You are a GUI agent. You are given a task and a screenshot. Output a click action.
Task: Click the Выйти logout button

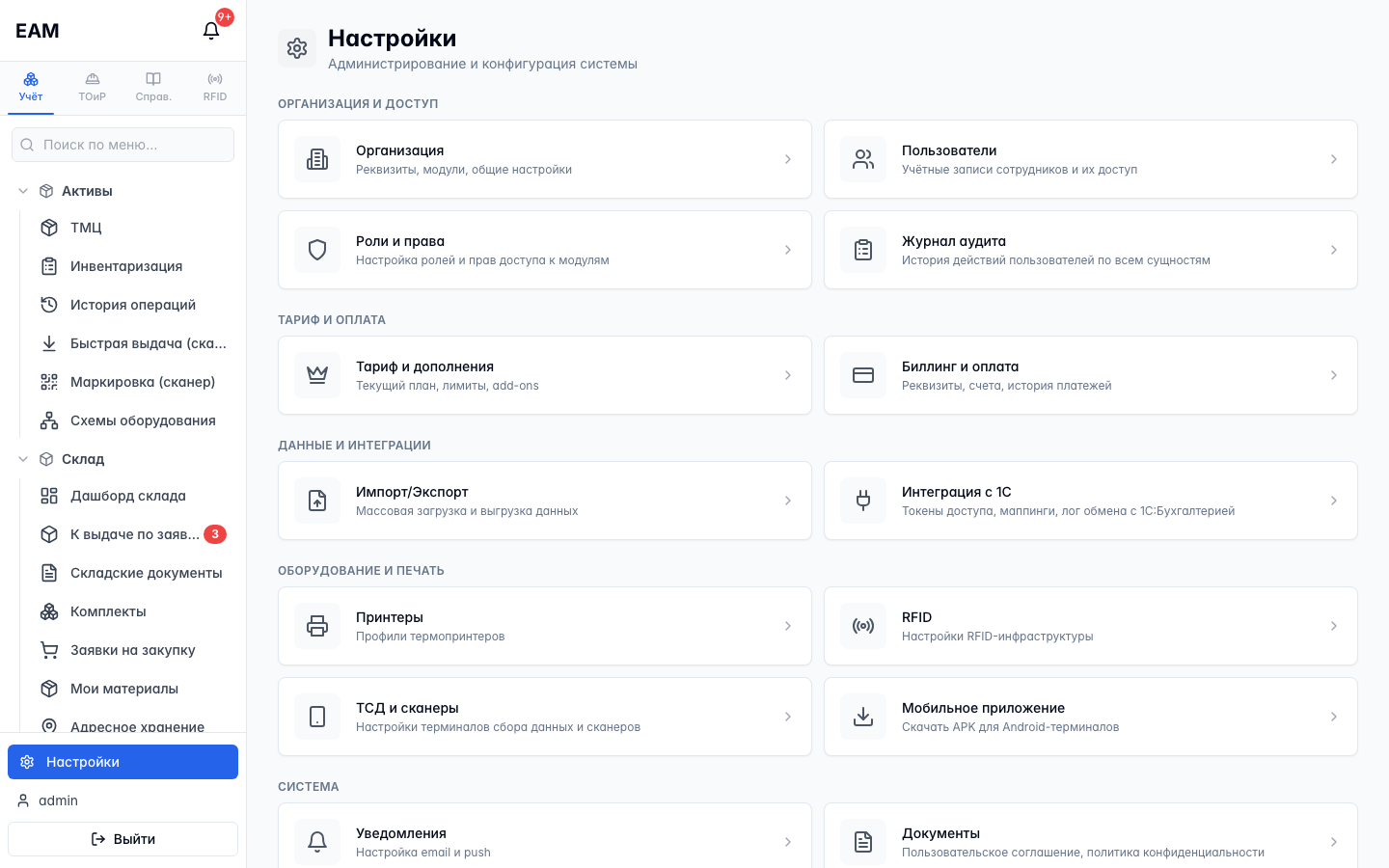(x=123, y=839)
